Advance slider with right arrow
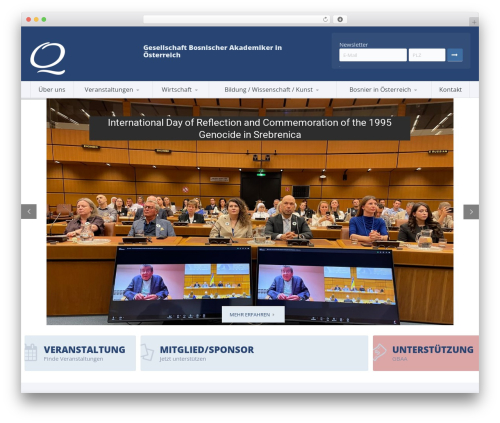Image resolution: width=500 pixels, height=423 pixels. point(471,212)
